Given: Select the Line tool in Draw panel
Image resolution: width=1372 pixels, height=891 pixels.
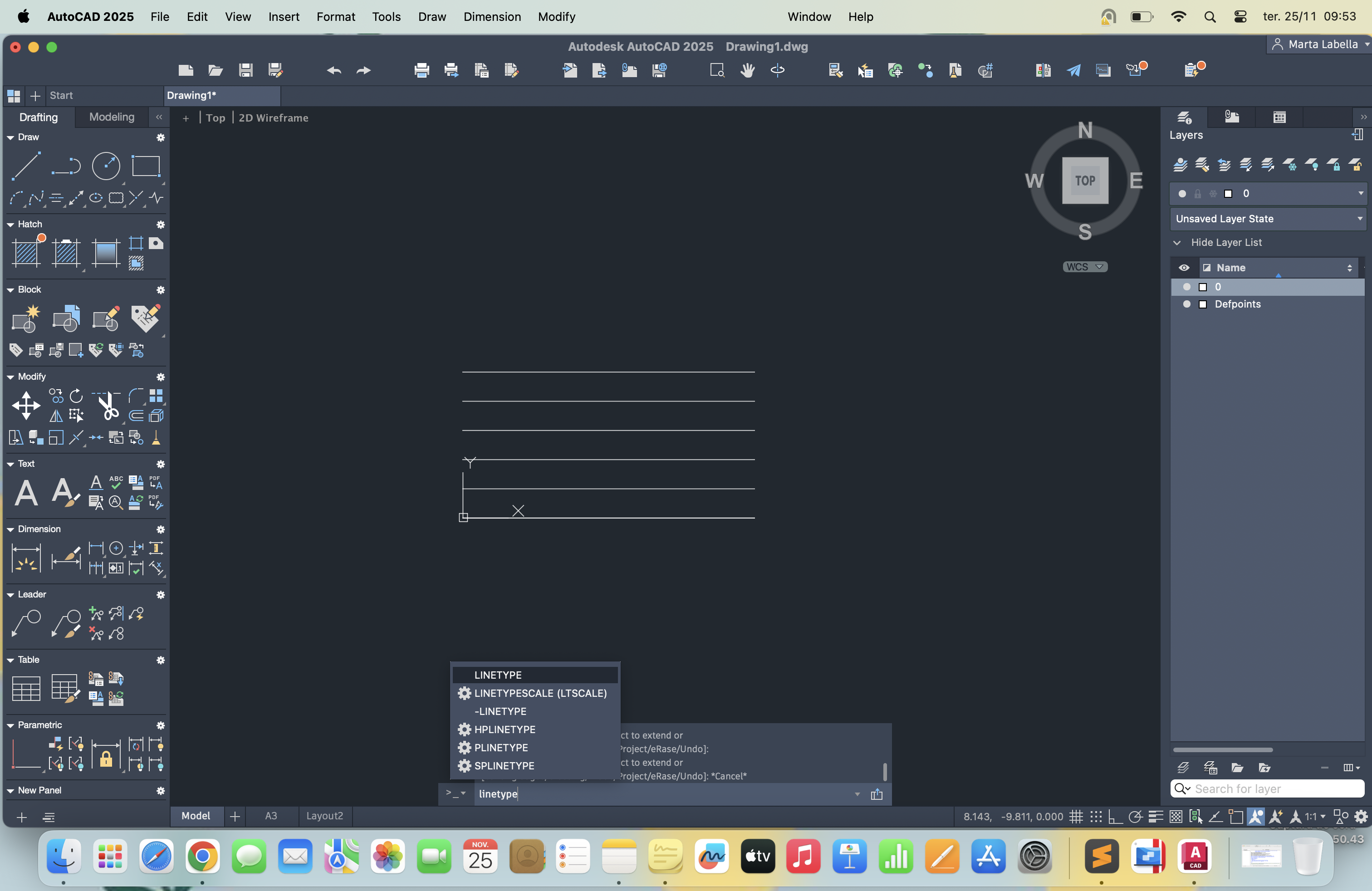Looking at the screenshot, I should click(x=26, y=166).
